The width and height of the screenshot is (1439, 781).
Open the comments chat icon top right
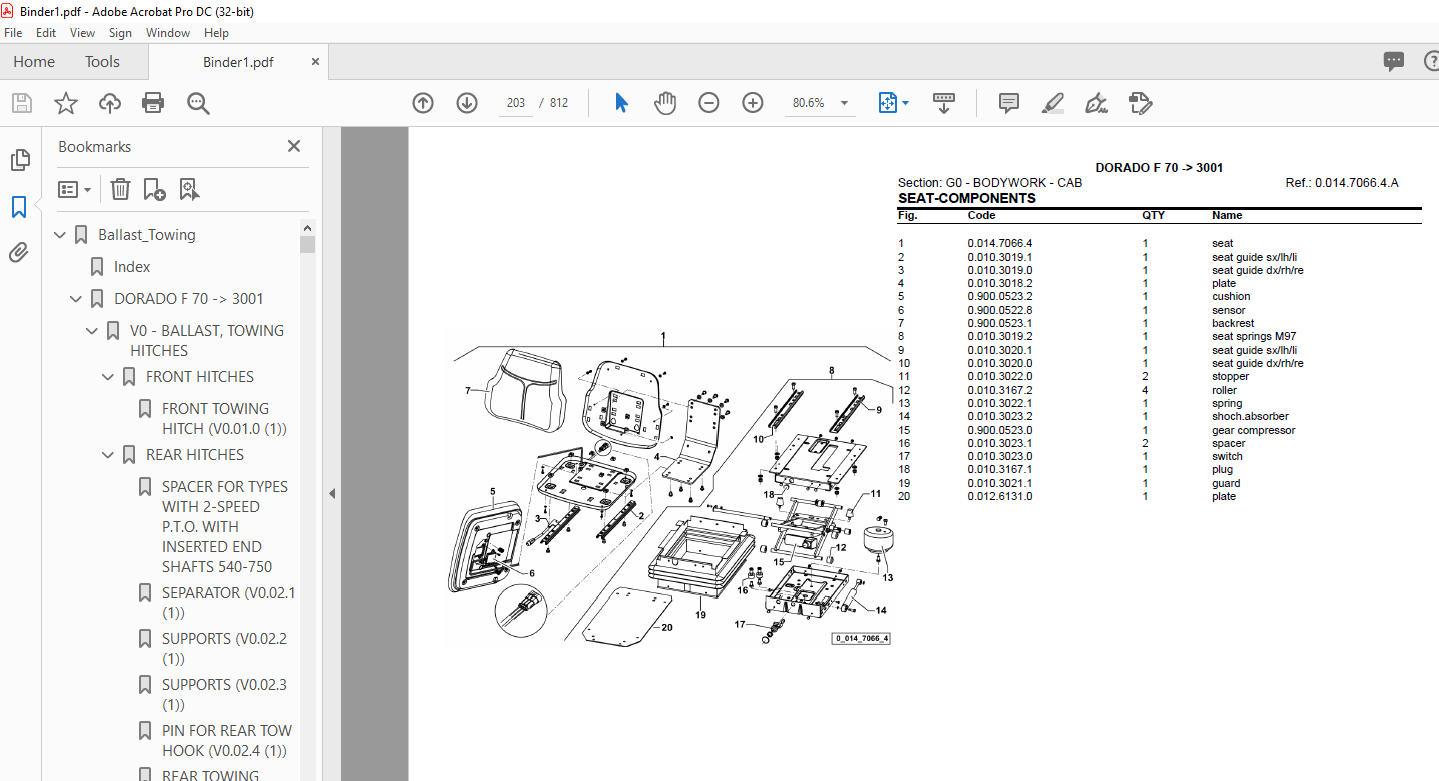pos(1394,62)
